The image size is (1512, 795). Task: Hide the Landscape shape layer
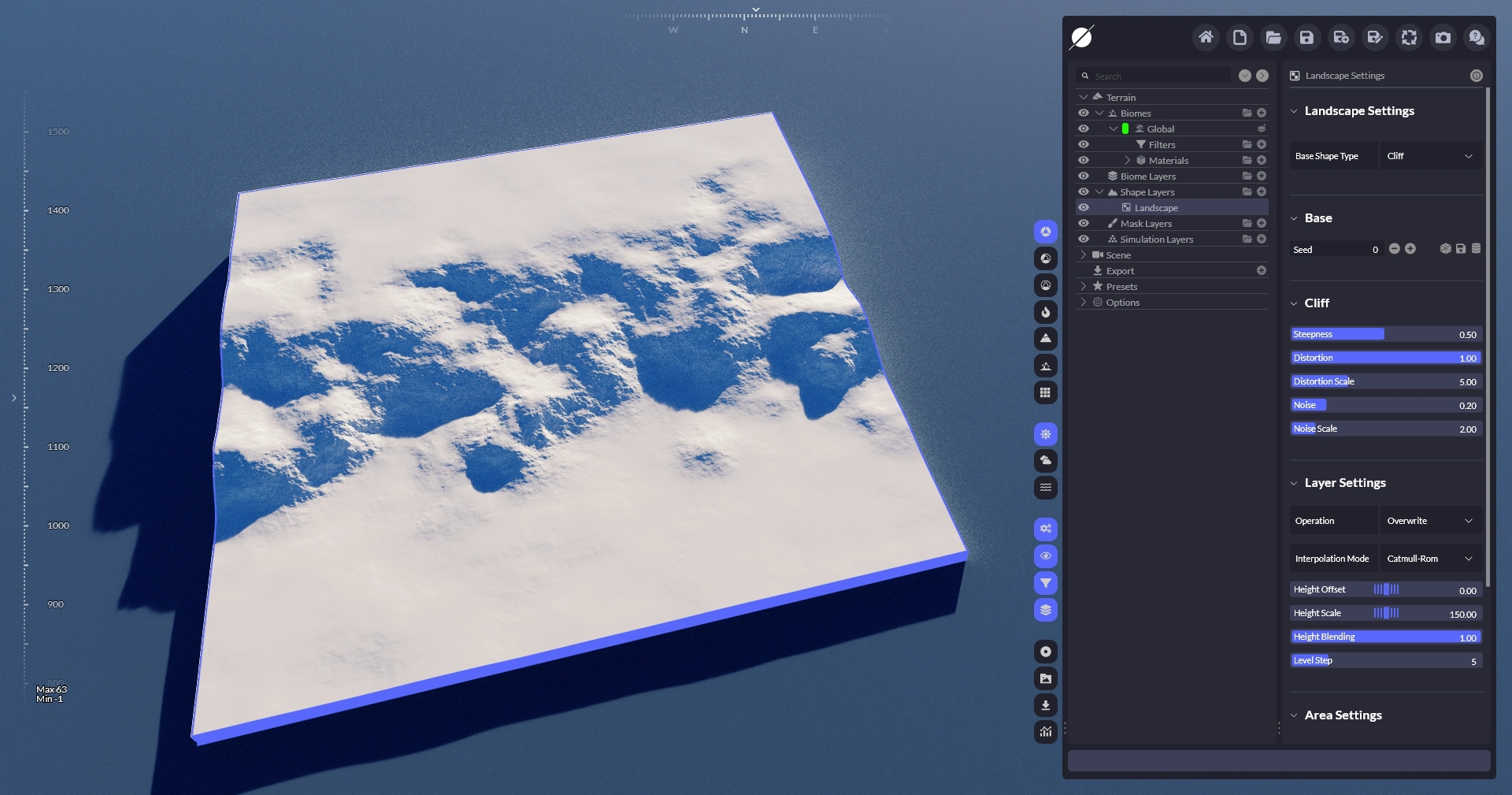point(1084,208)
